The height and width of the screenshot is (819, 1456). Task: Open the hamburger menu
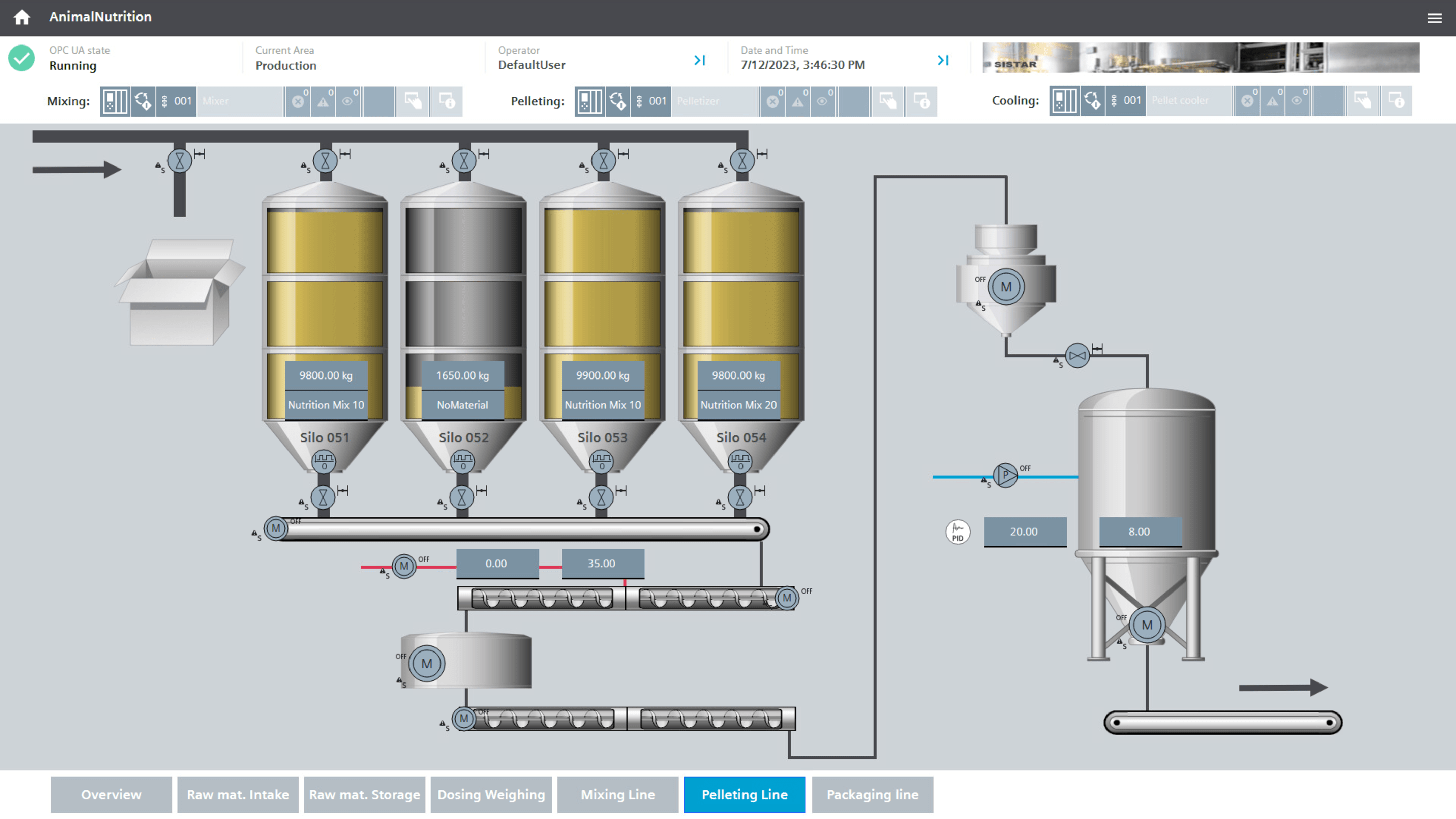[1434, 18]
